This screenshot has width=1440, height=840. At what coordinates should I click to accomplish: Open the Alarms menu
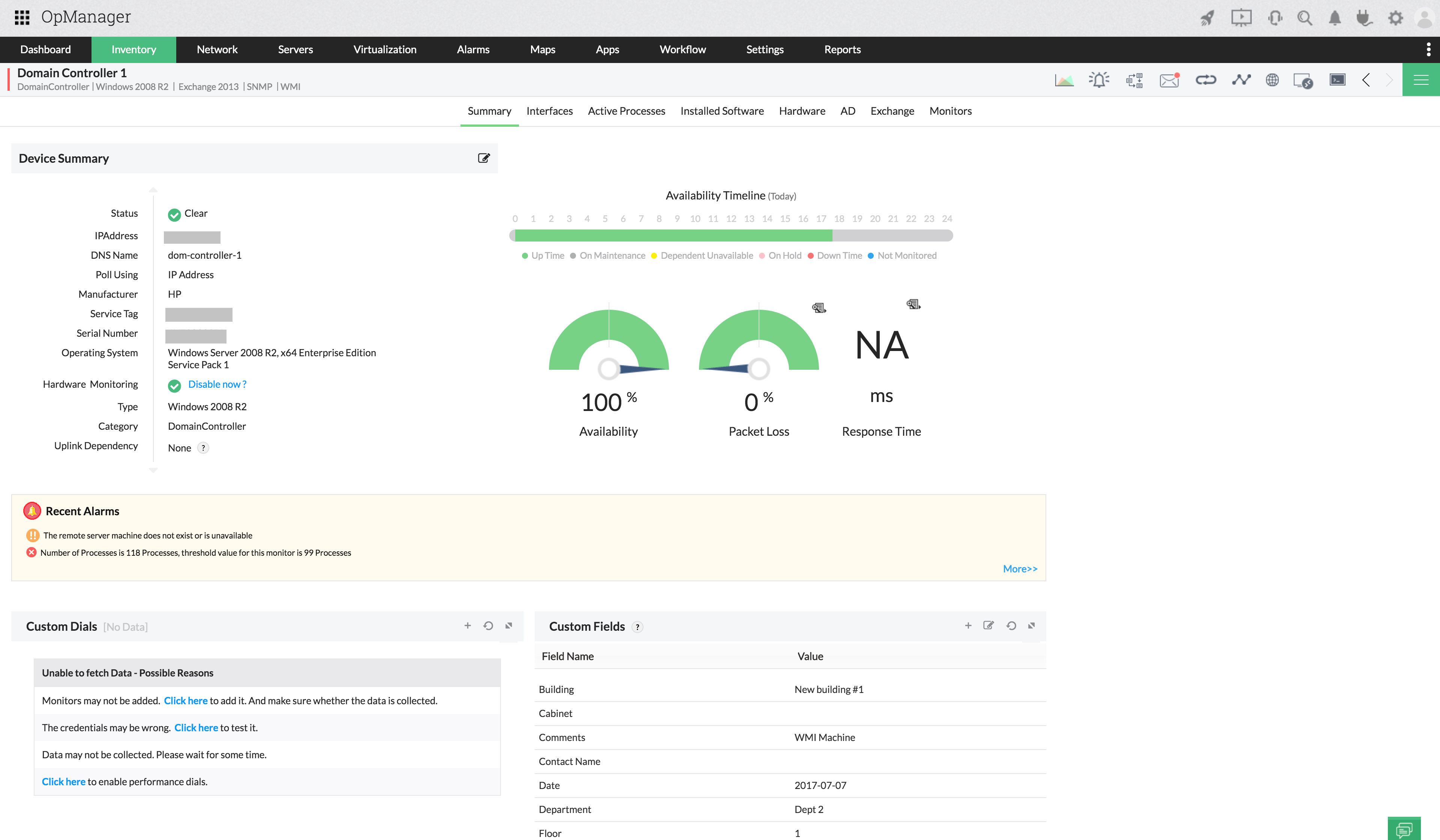click(472, 50)
